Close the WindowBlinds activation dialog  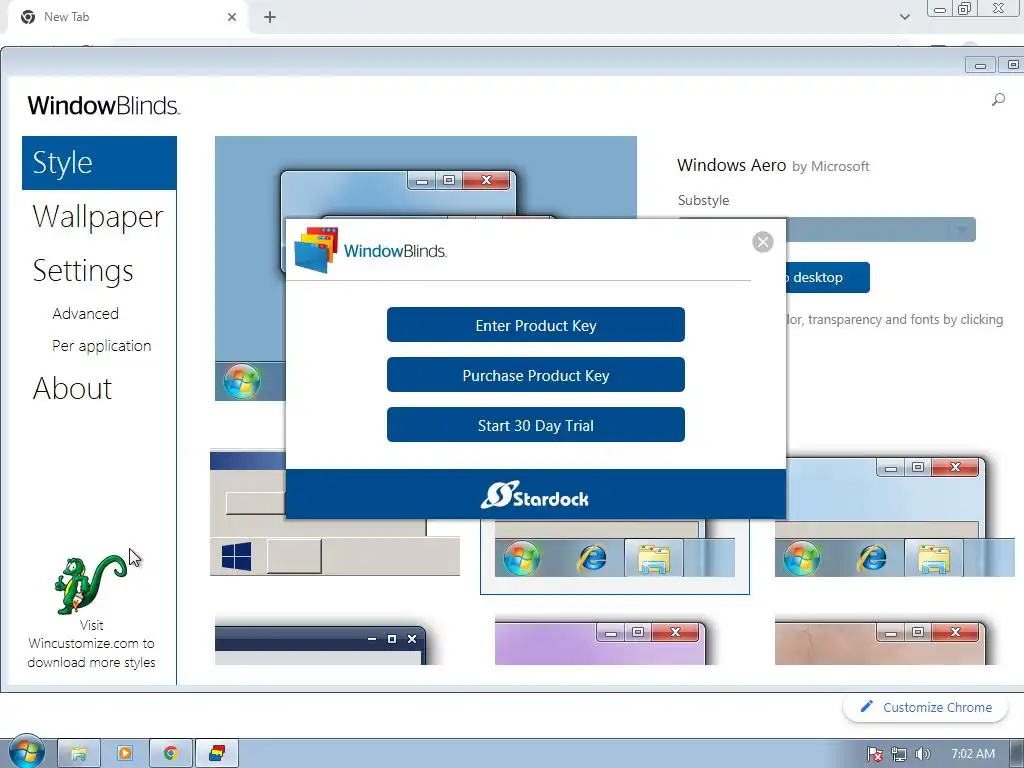click(762, 242)
